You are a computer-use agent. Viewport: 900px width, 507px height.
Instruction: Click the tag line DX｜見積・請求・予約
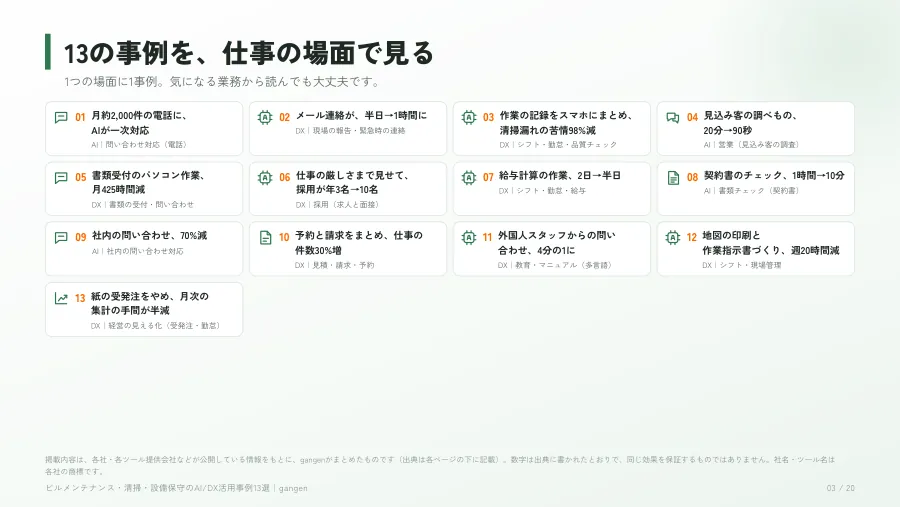coord(335,265)
